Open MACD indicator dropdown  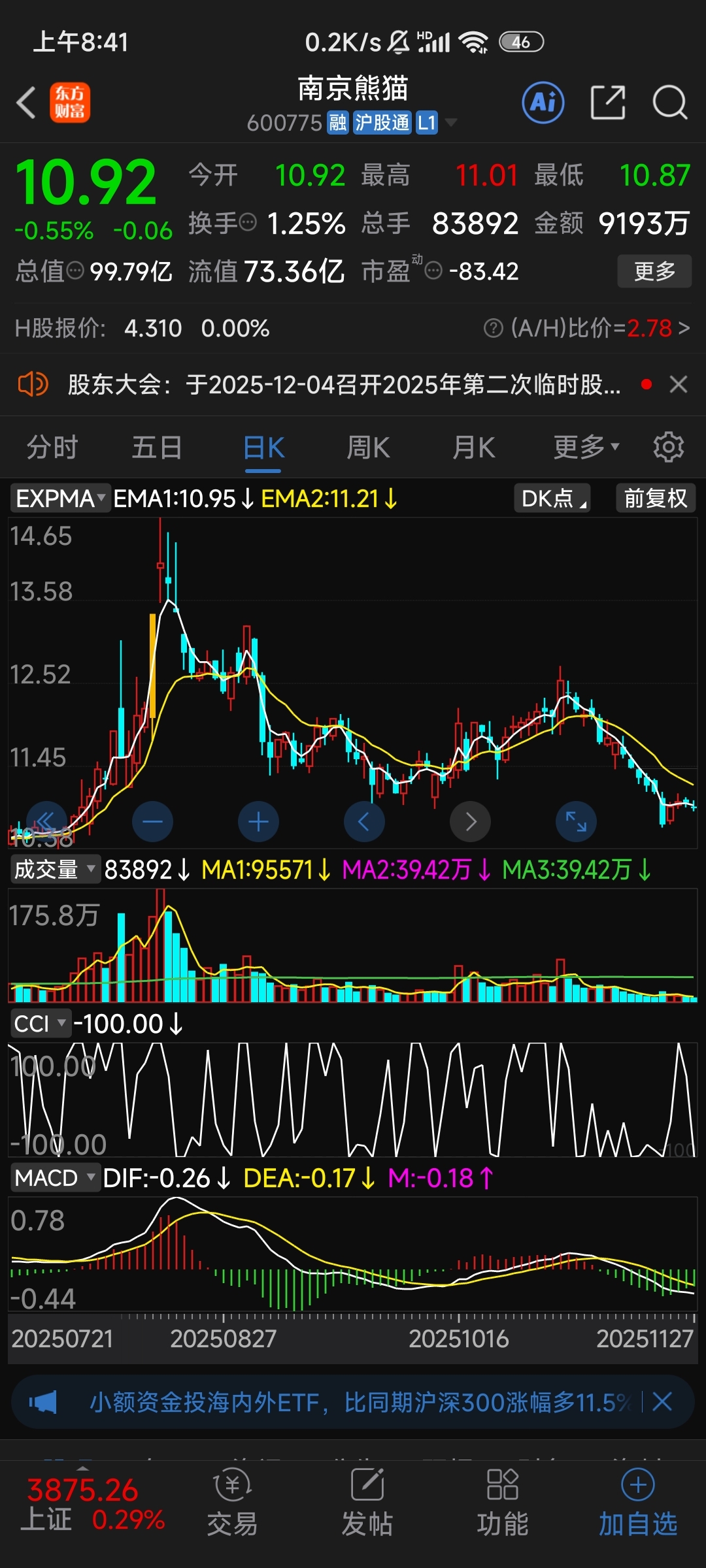pyautogui.click(x=55, y=1178)
